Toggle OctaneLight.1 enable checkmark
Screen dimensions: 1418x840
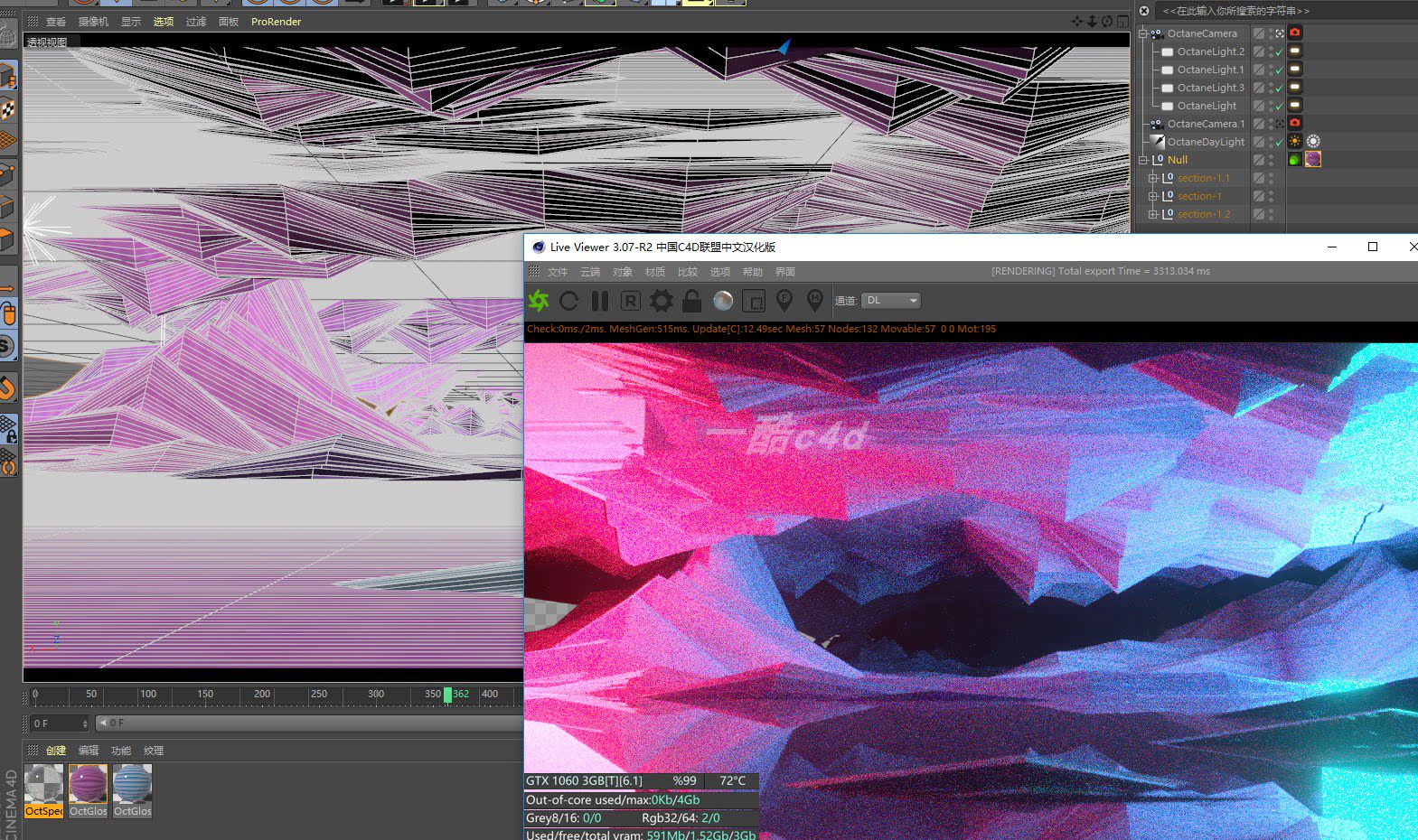pyautogui.click(x=1280, y=70)
